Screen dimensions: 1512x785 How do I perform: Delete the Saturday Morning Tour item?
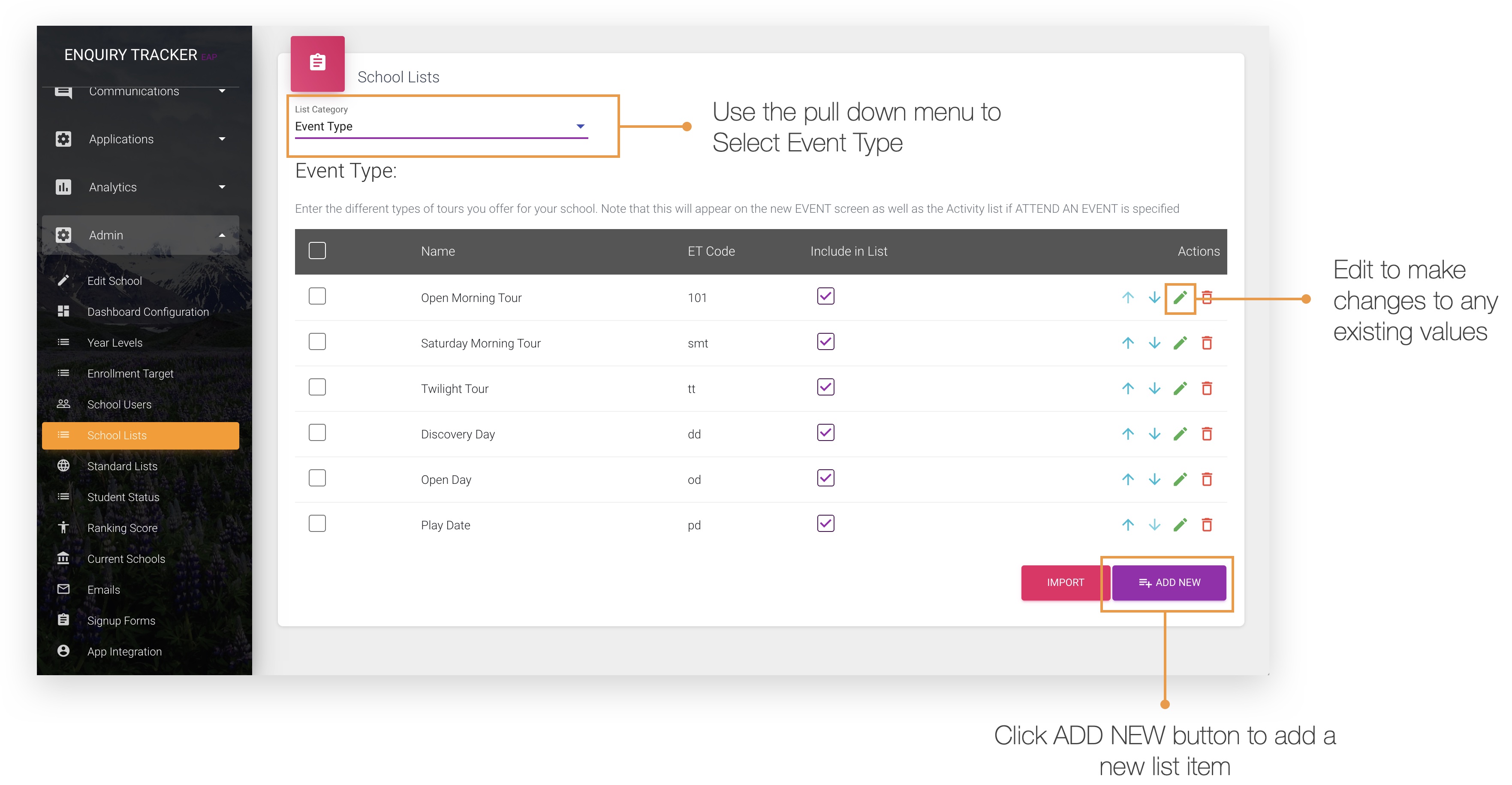(x=1208, y=343)
